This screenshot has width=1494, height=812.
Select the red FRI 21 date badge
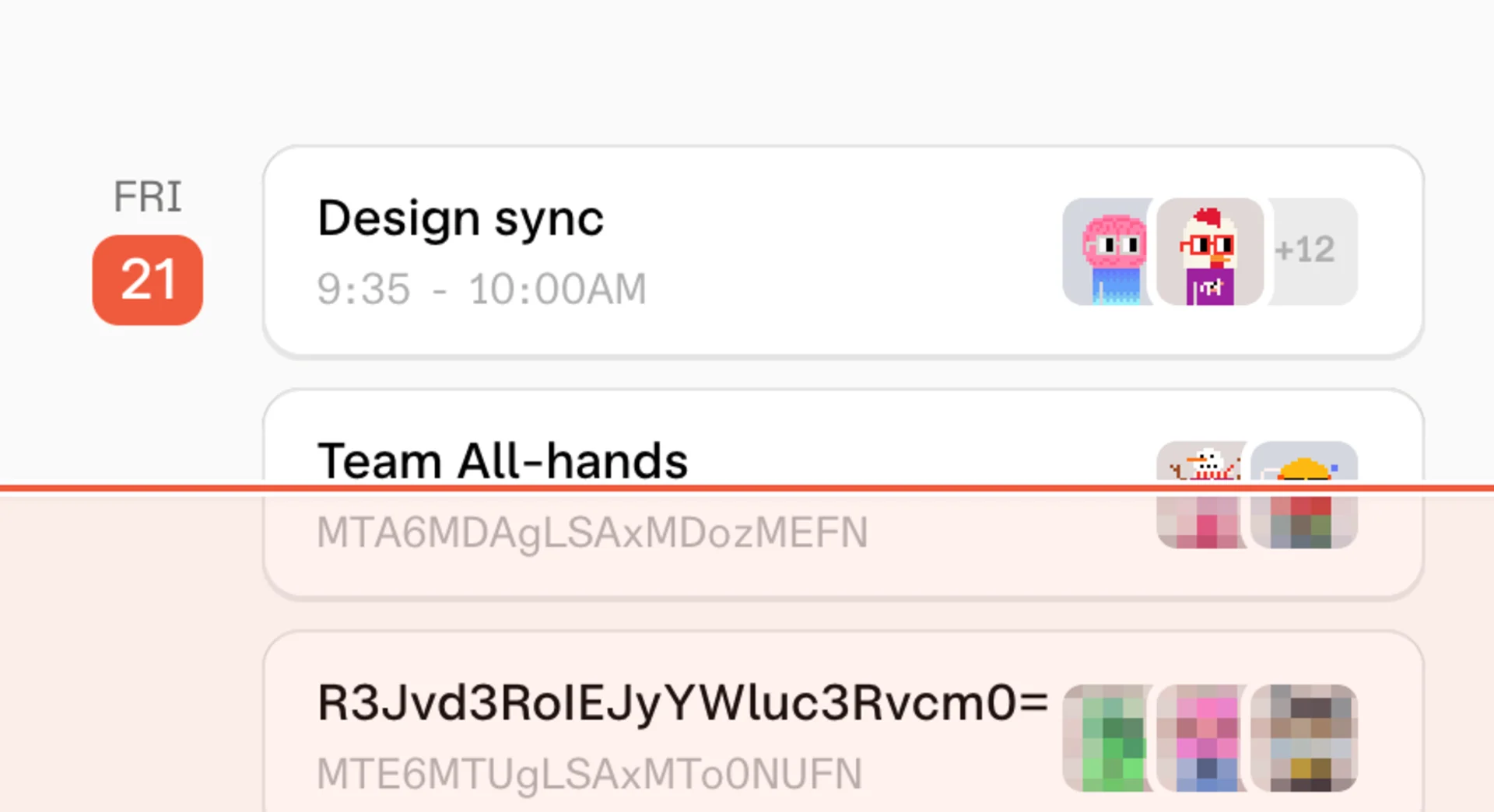tap(148, 280)
